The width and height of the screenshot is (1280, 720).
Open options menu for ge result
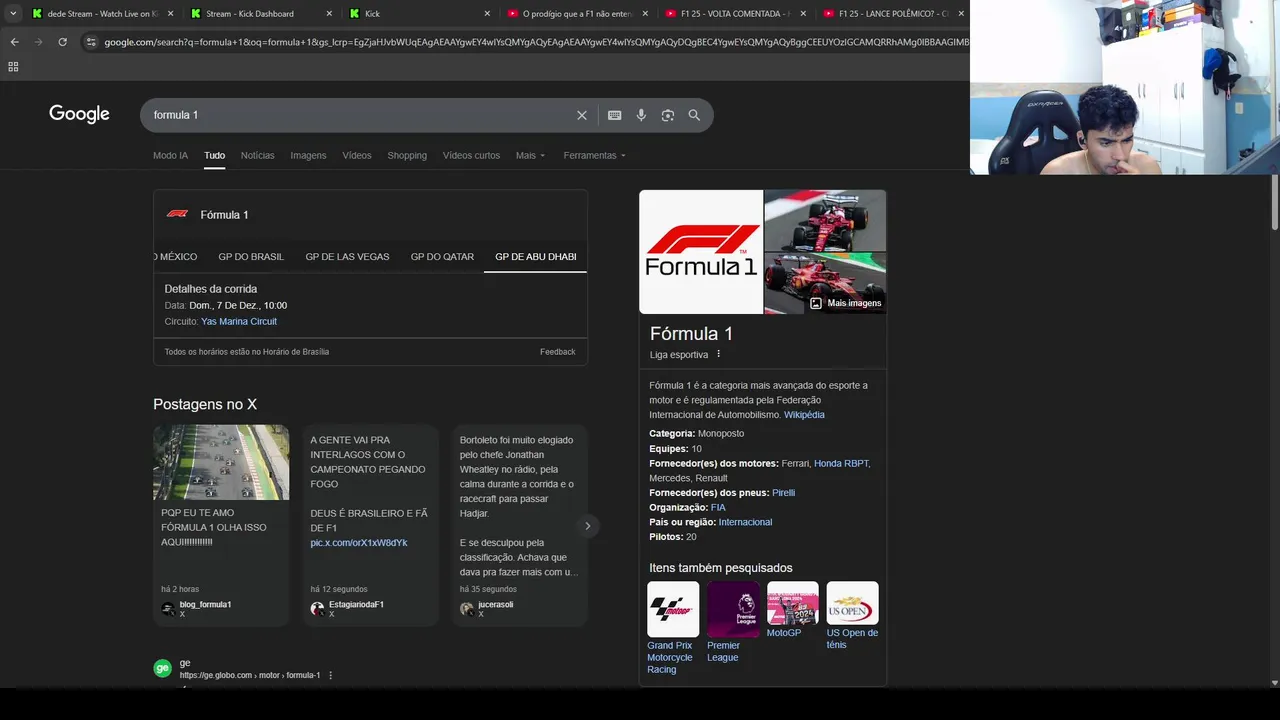click(x=330, y=675)
